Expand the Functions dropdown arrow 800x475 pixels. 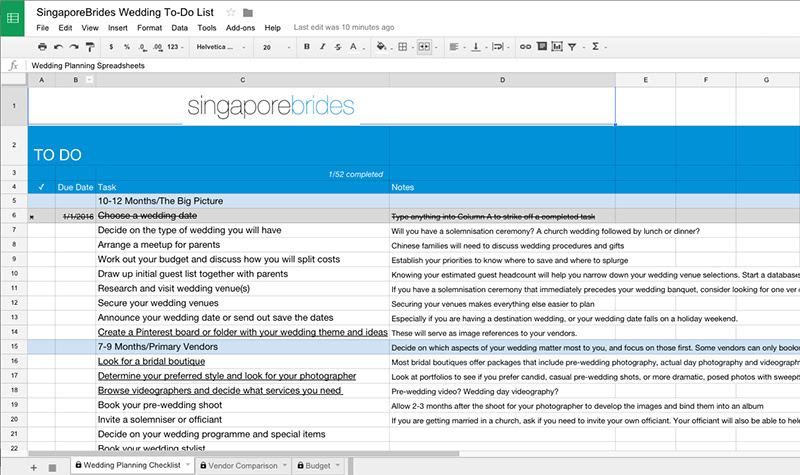[x=606, y=47]
